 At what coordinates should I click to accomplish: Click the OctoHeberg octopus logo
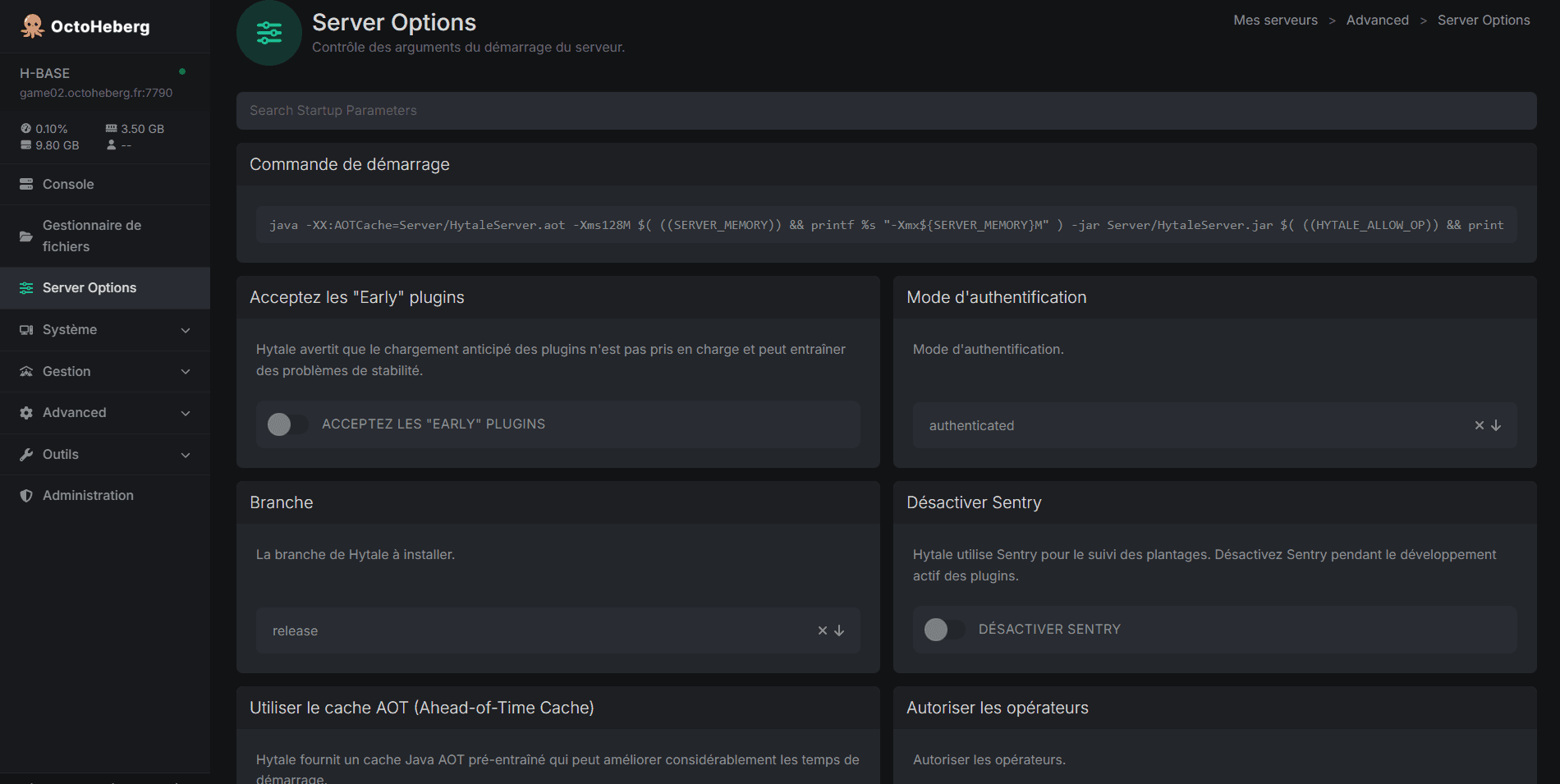[32, 26]
